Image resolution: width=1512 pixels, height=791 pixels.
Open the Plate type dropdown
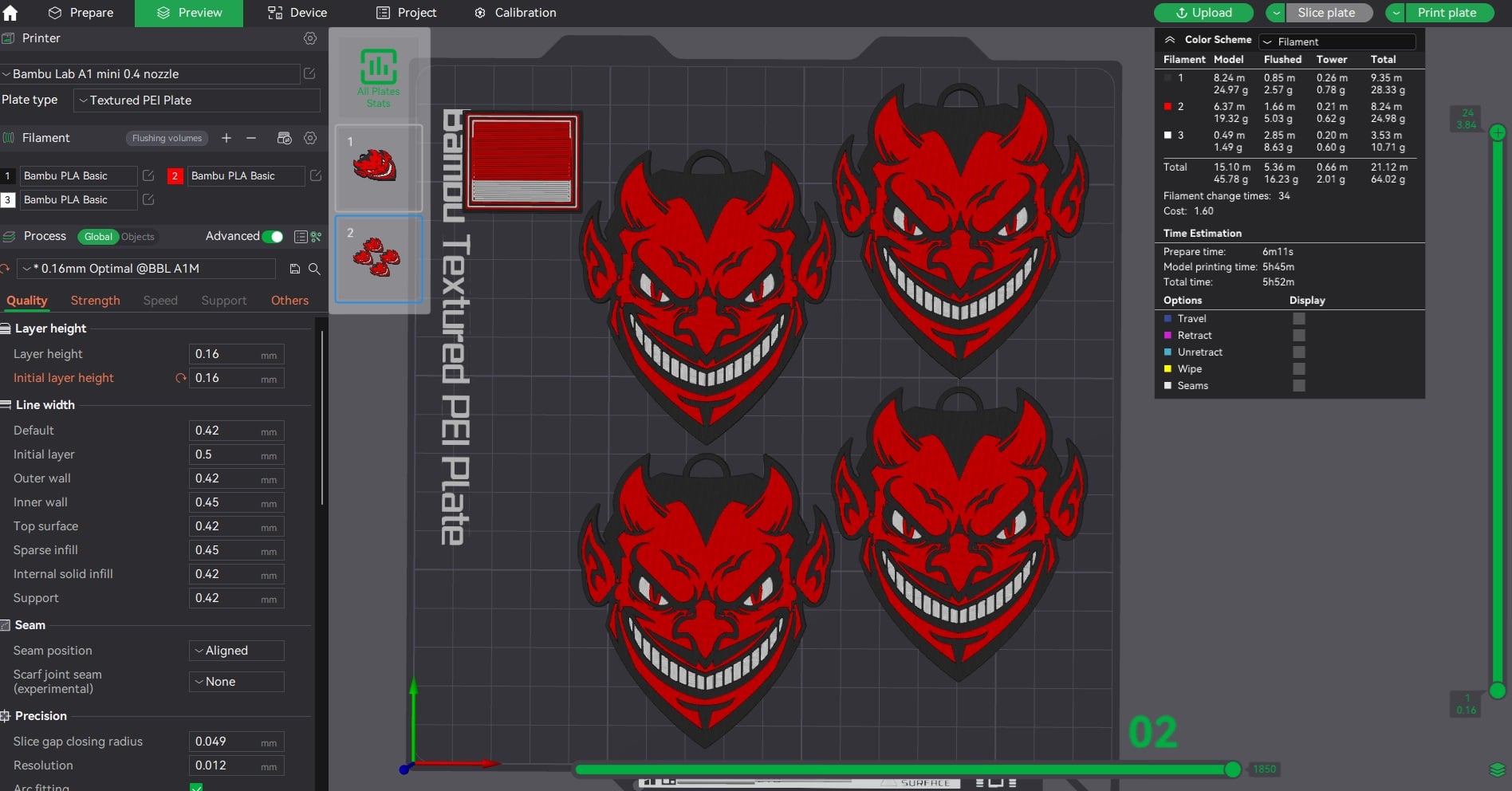[x=197, y=100]
